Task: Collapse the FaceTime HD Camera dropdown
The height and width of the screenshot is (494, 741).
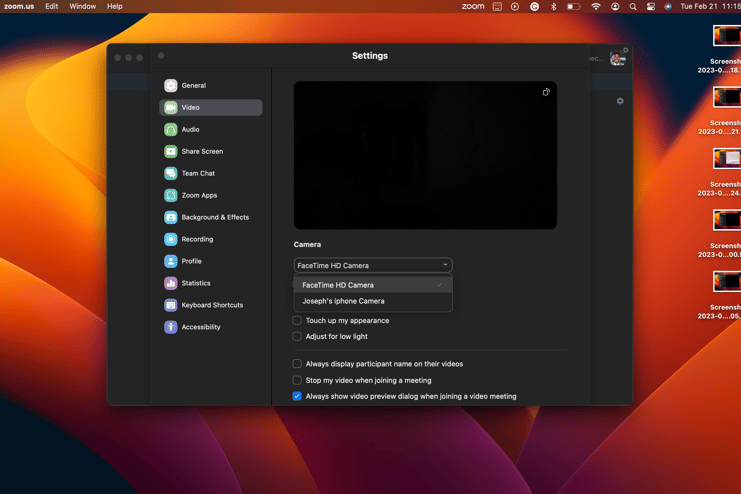Action: [373, 265]
